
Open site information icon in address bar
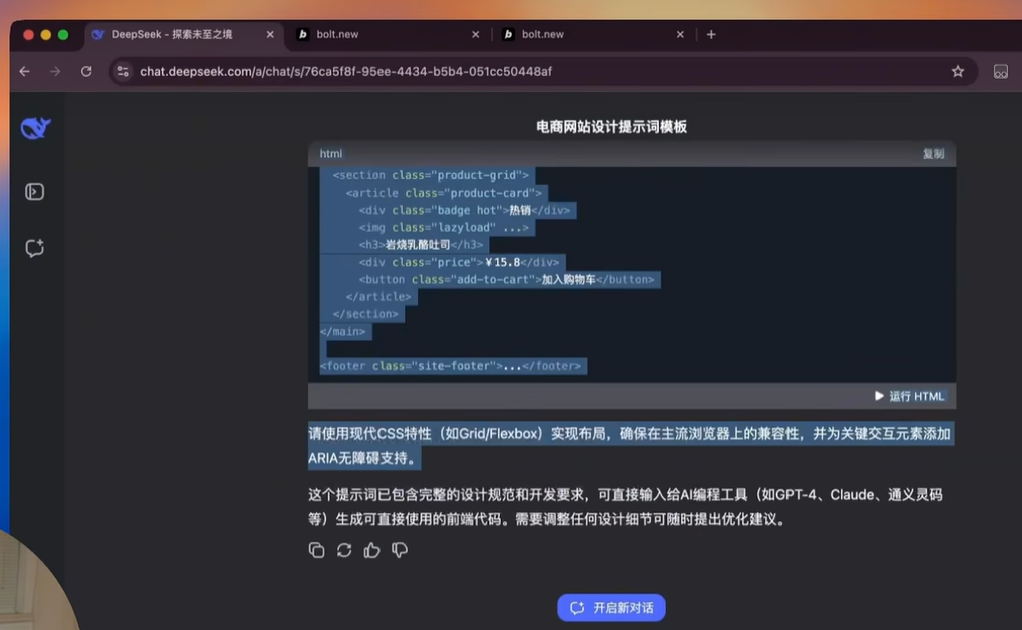pos(123,71)
